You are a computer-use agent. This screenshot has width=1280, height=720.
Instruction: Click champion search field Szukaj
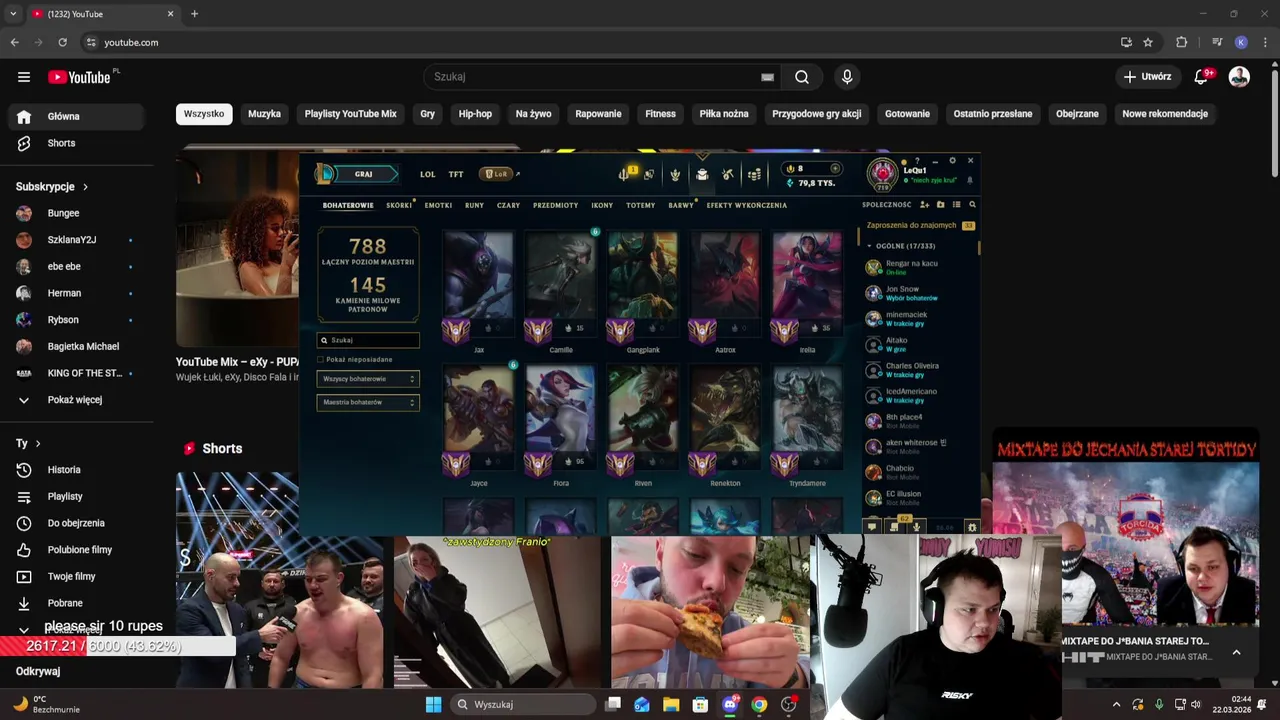[368, 340]
